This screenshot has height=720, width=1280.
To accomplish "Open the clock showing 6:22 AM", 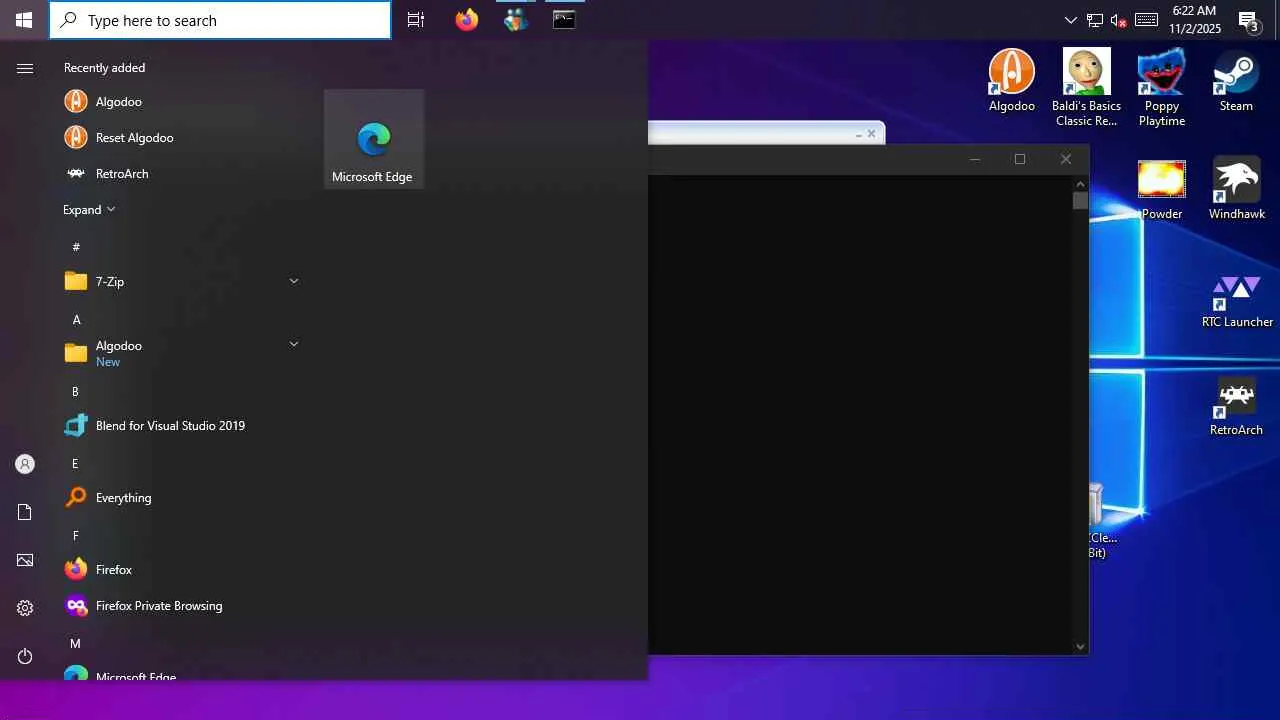I will pos(1194,20).
